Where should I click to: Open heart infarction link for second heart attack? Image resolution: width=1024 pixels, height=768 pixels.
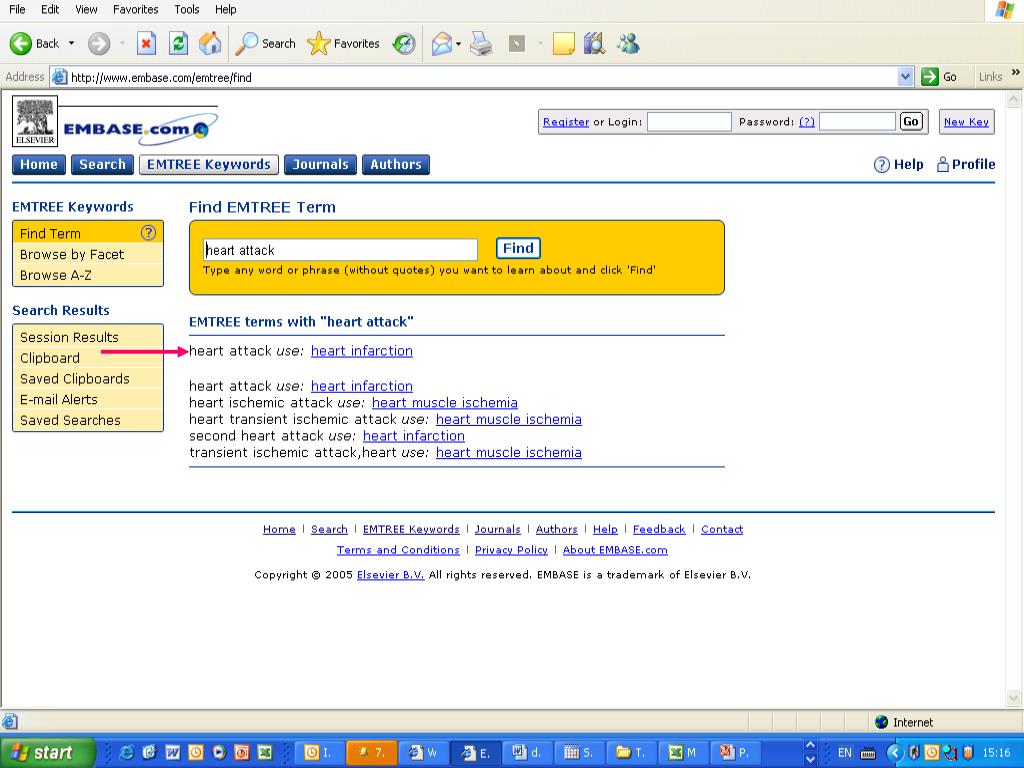[414, 436]
